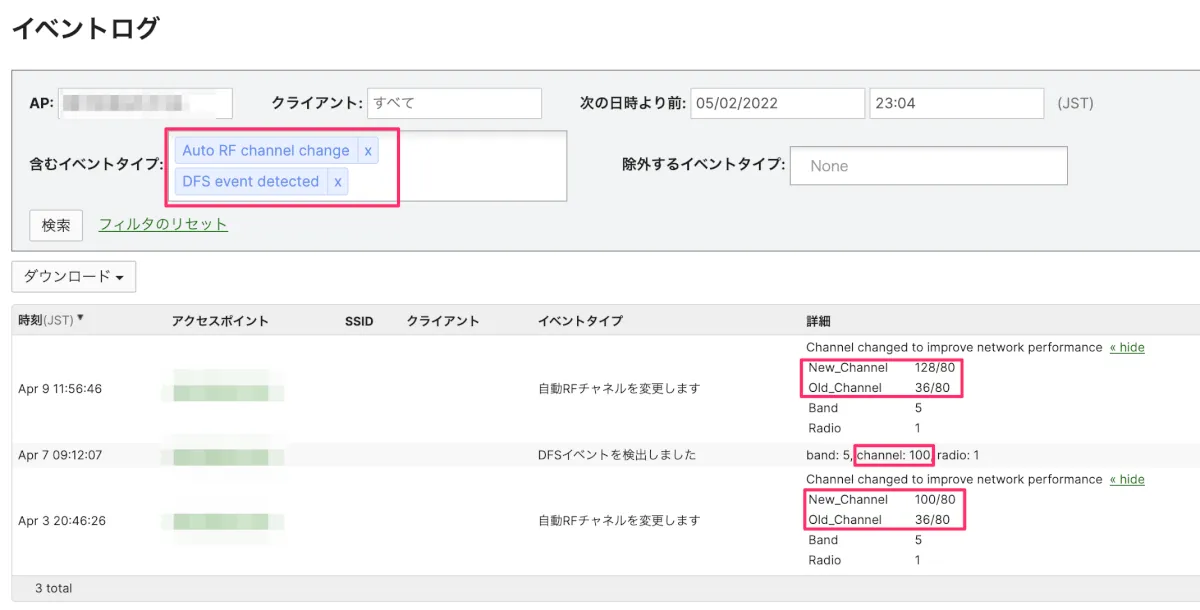Click the Auto RF channel change tag label
Screen dimensions: 1200x610
[x=266, y=151]
